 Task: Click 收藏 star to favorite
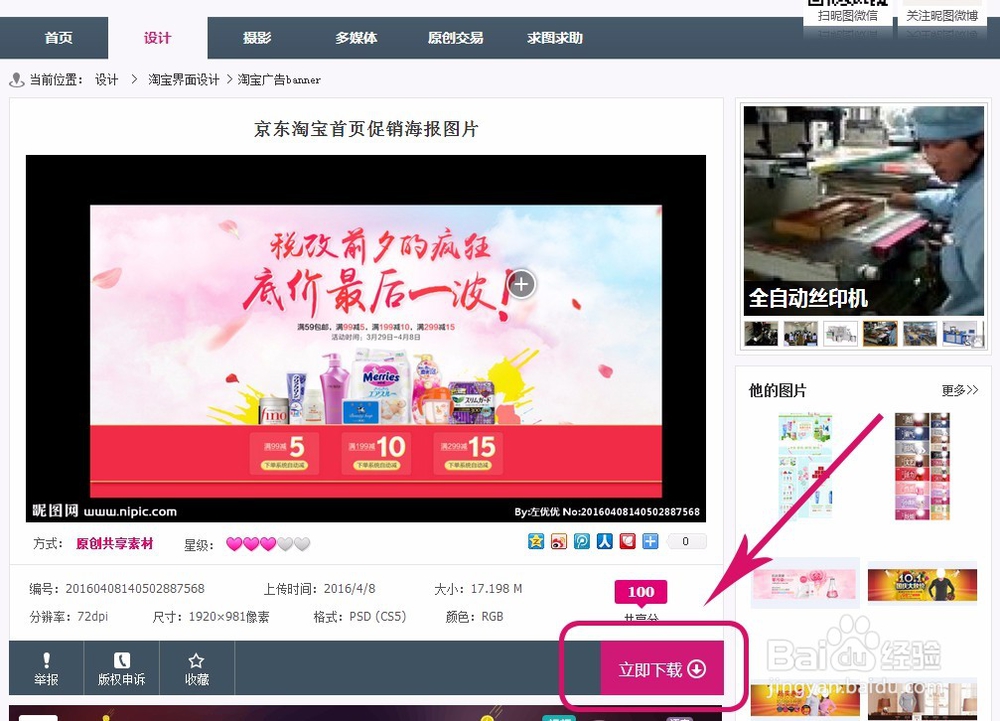click(196, 668)
